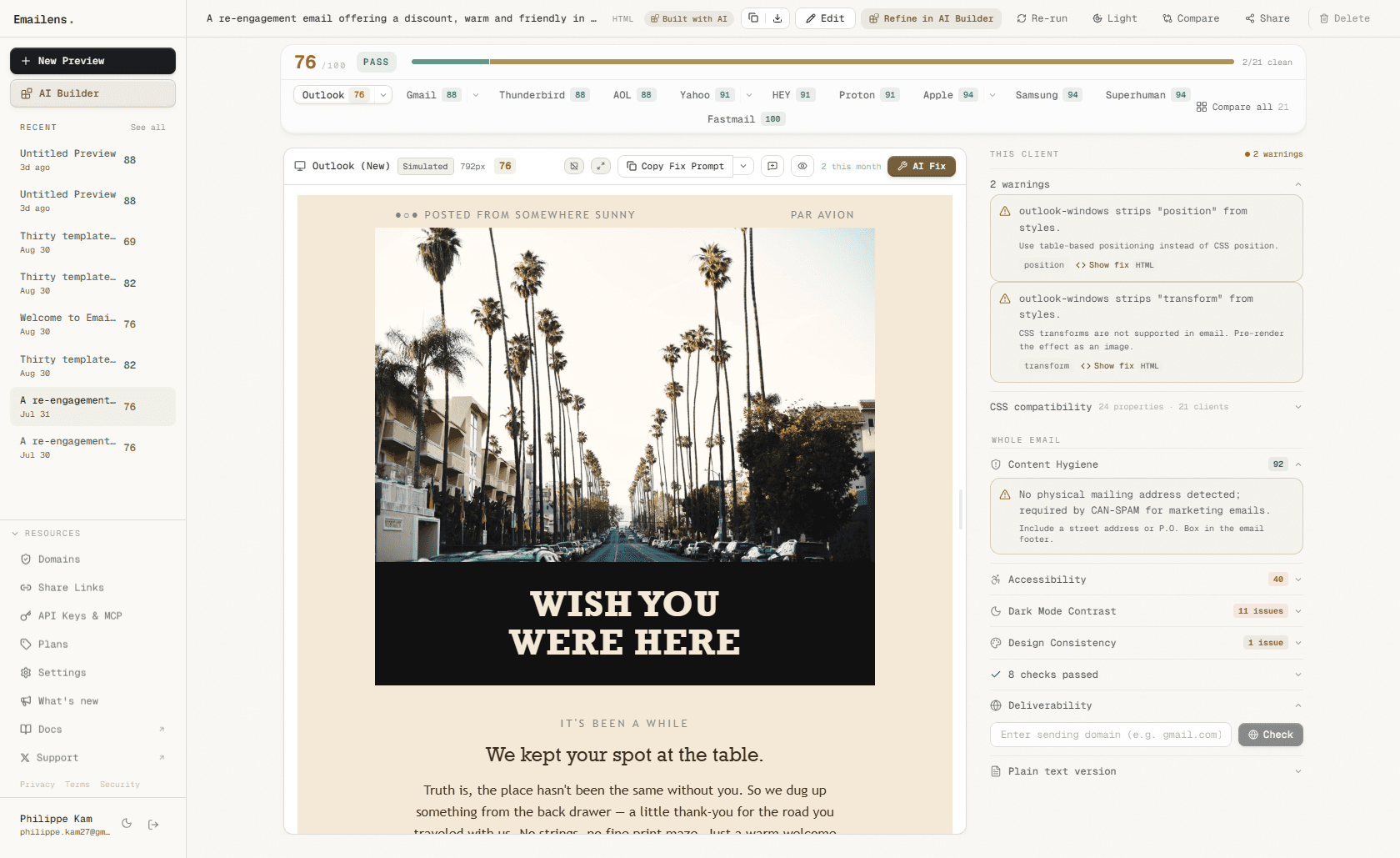Open the Gmail variants dropdown arrow
The width and height of the screenshot is (1400, 858).
pos(476,95)
